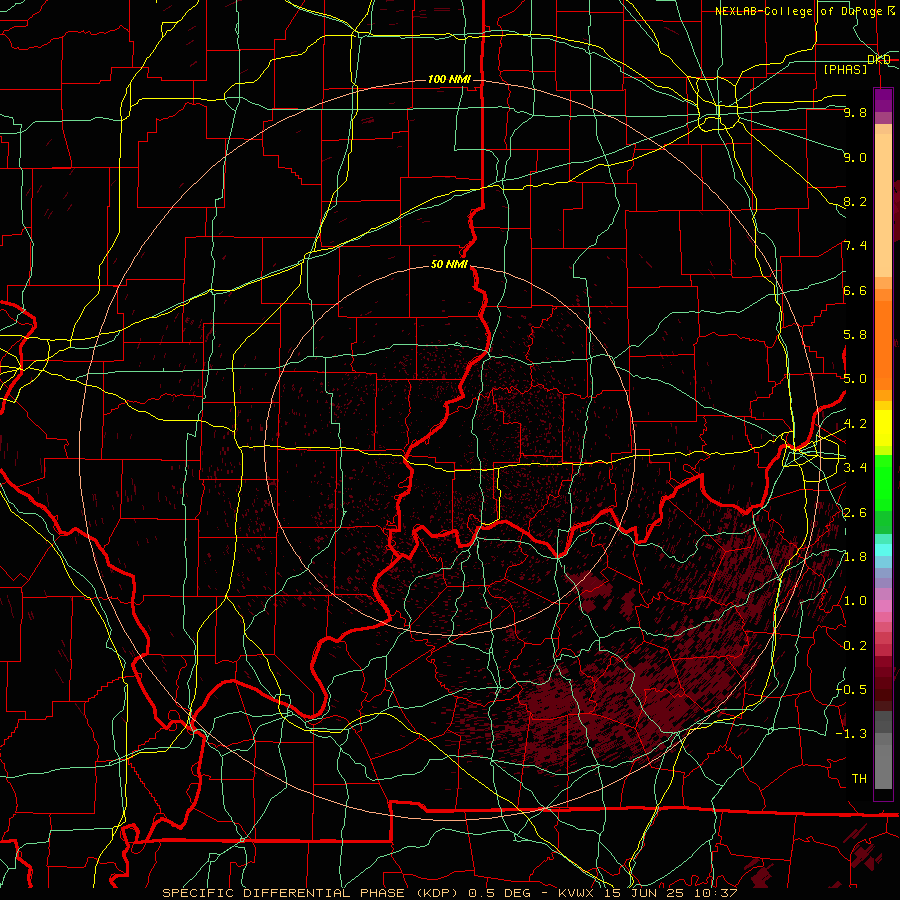Click the "SPECIFIC DIFFERENTIAL PHASE (KDP)" product title
Viewport: 900px width, 900px height.
point(312,893)
